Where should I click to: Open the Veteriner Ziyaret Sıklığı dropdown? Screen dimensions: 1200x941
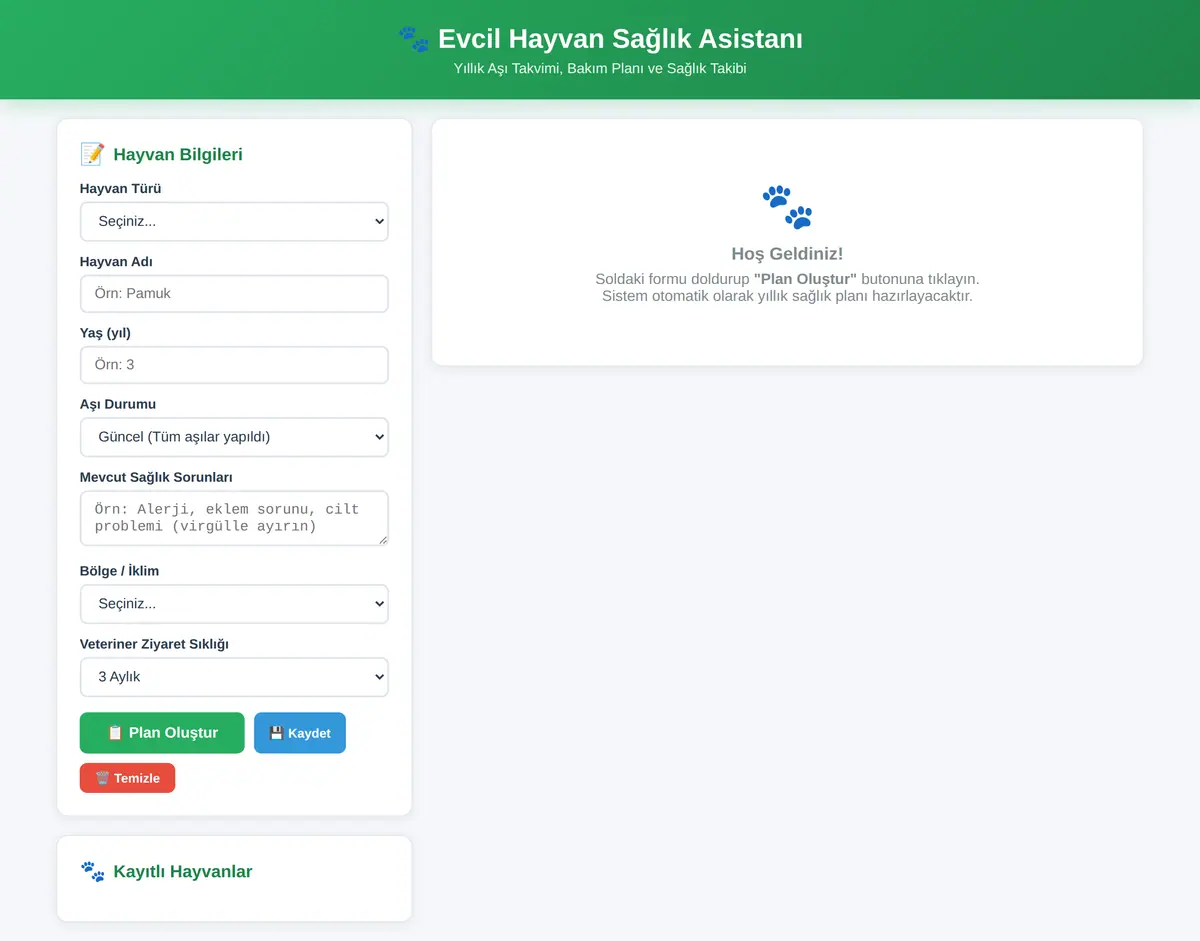pyautogui.click(x=234, y=677)
